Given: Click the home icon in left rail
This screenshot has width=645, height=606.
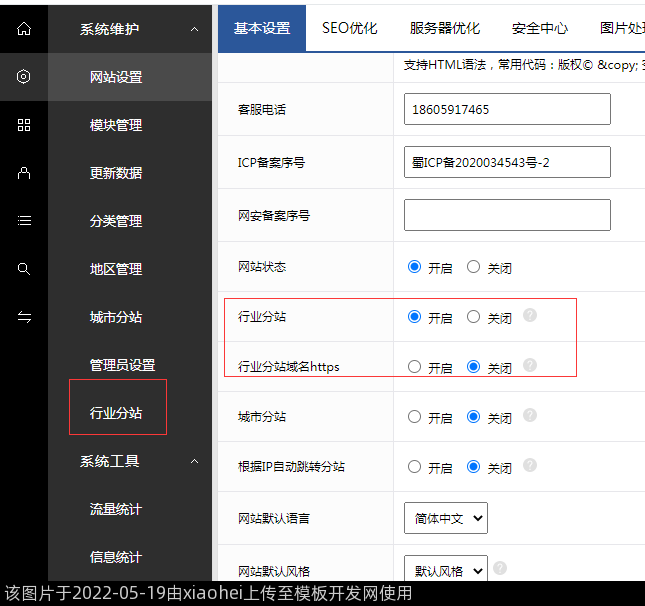Looking at the screenshot, I should tap(24, 29).
